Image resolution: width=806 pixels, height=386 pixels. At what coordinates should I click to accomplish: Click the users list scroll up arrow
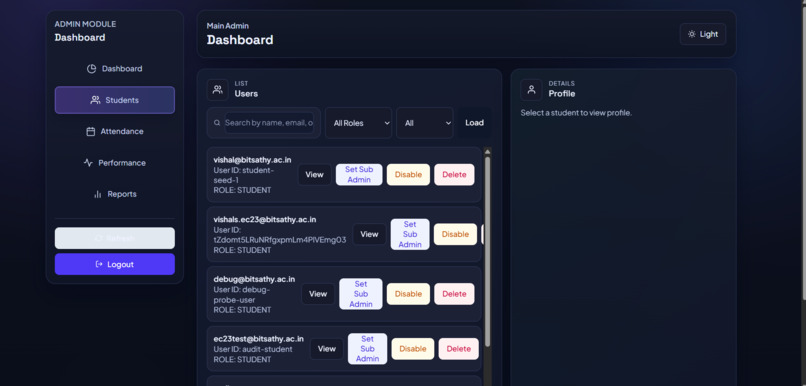pos(487,152)
